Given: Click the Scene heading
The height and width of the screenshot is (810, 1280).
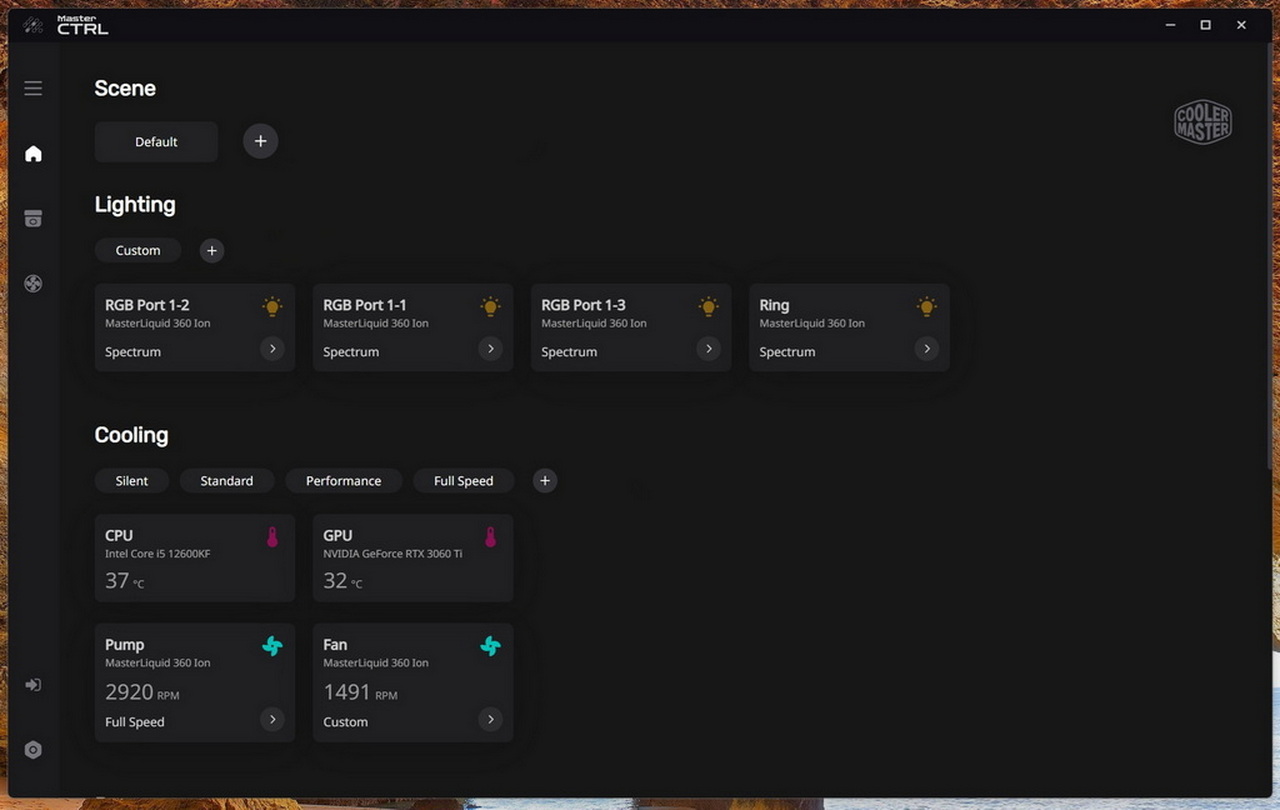Looking at the screenshot, I should click(125, 88).
